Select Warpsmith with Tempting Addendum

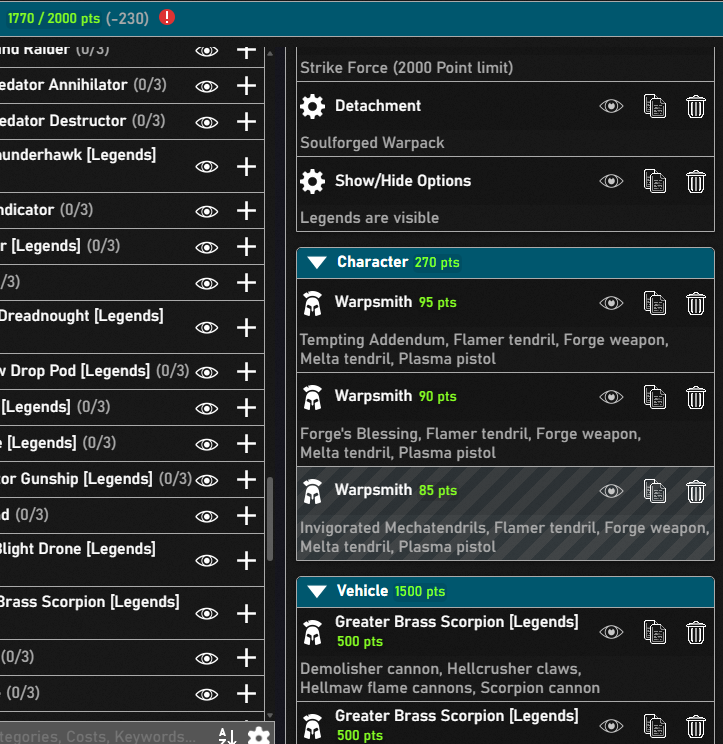coord(505,326)
